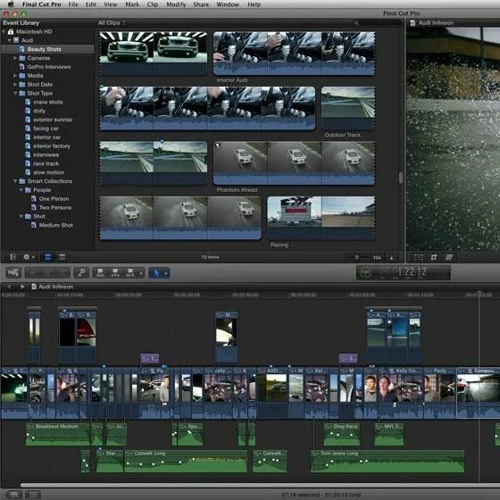
Task: Collapse the Shot Type folder triangle
Action: (x=15, y=93)
